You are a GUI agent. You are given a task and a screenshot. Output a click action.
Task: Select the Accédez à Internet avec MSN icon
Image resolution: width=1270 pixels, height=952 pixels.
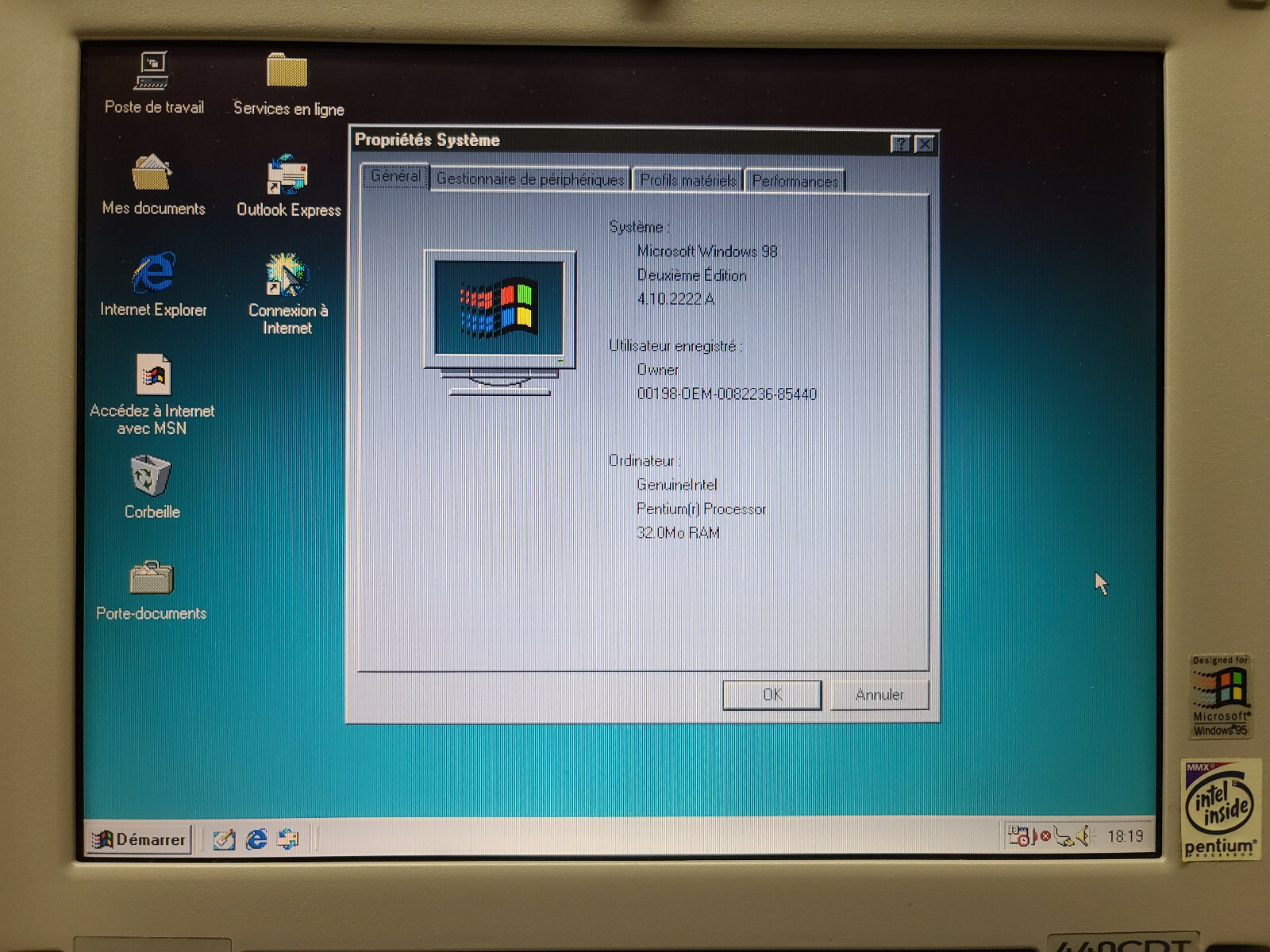pyautogui.click(x=152, y=395)
